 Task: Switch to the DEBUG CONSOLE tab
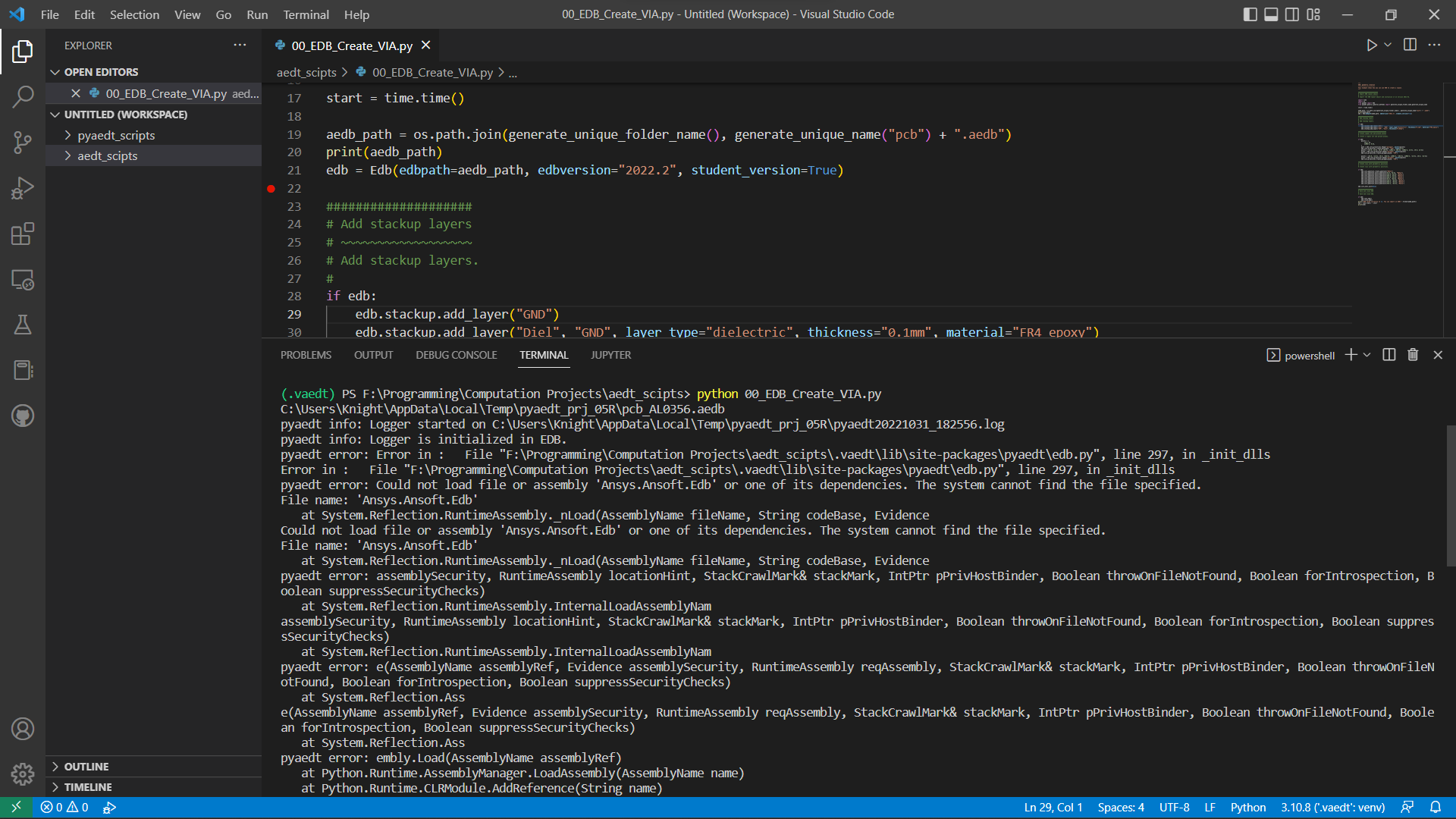click(x=456, y=355)
